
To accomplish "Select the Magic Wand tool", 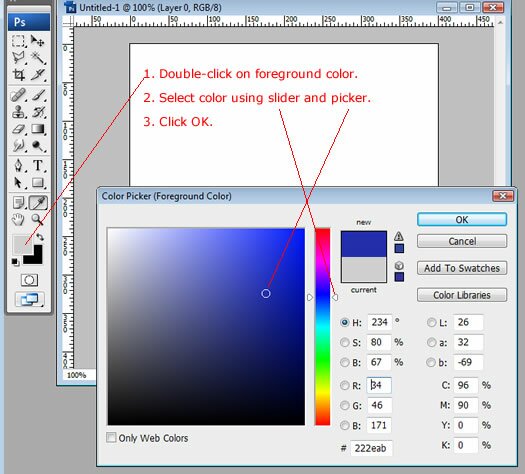I will (38, 58).
